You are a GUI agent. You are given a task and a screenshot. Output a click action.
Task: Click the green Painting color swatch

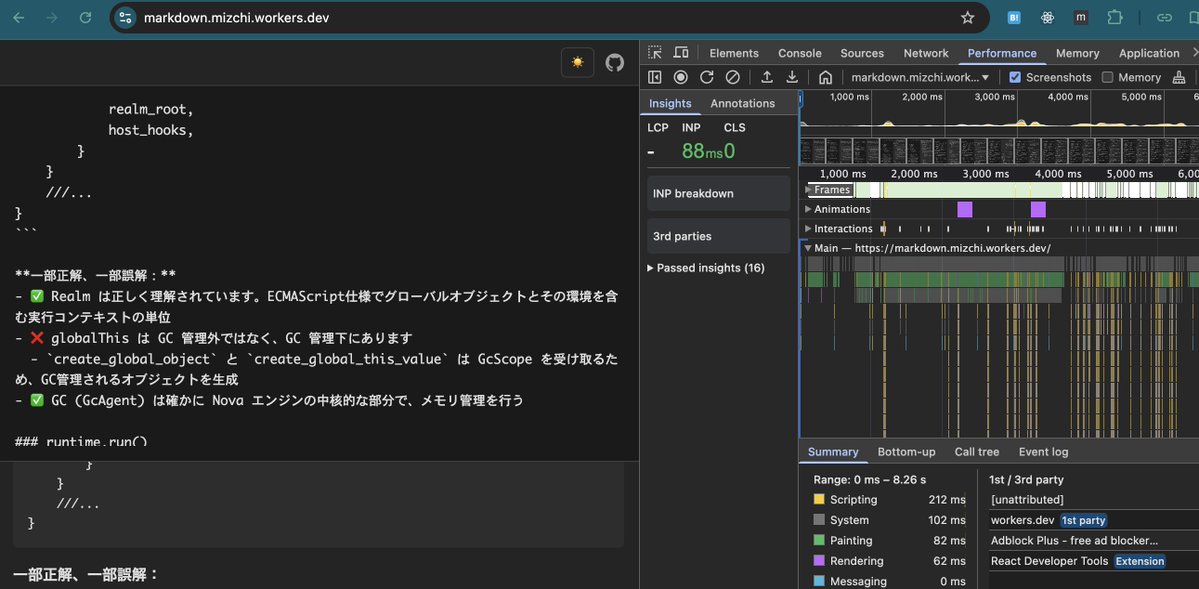[819, 540]
